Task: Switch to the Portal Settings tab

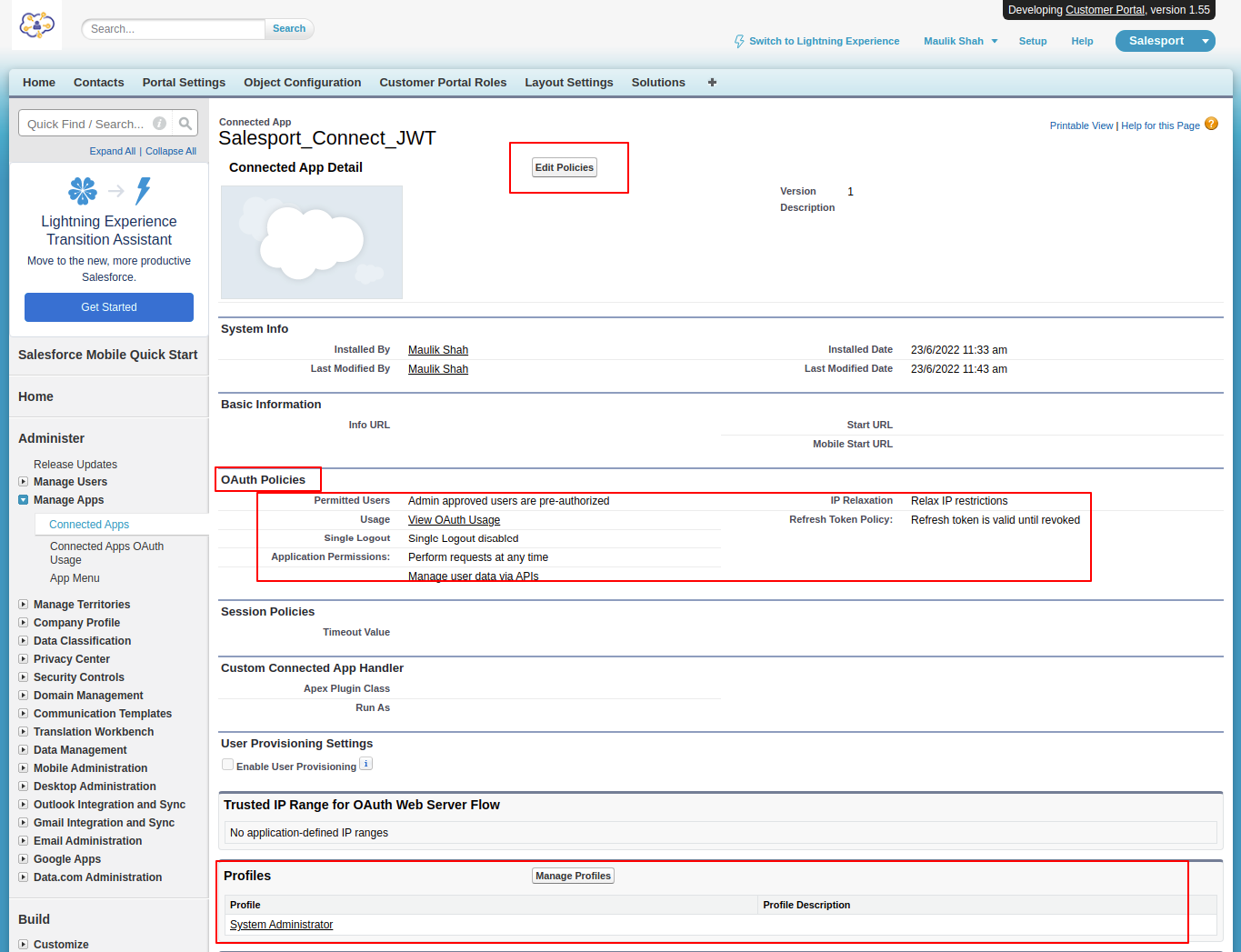Action: [x=184, y=83]
